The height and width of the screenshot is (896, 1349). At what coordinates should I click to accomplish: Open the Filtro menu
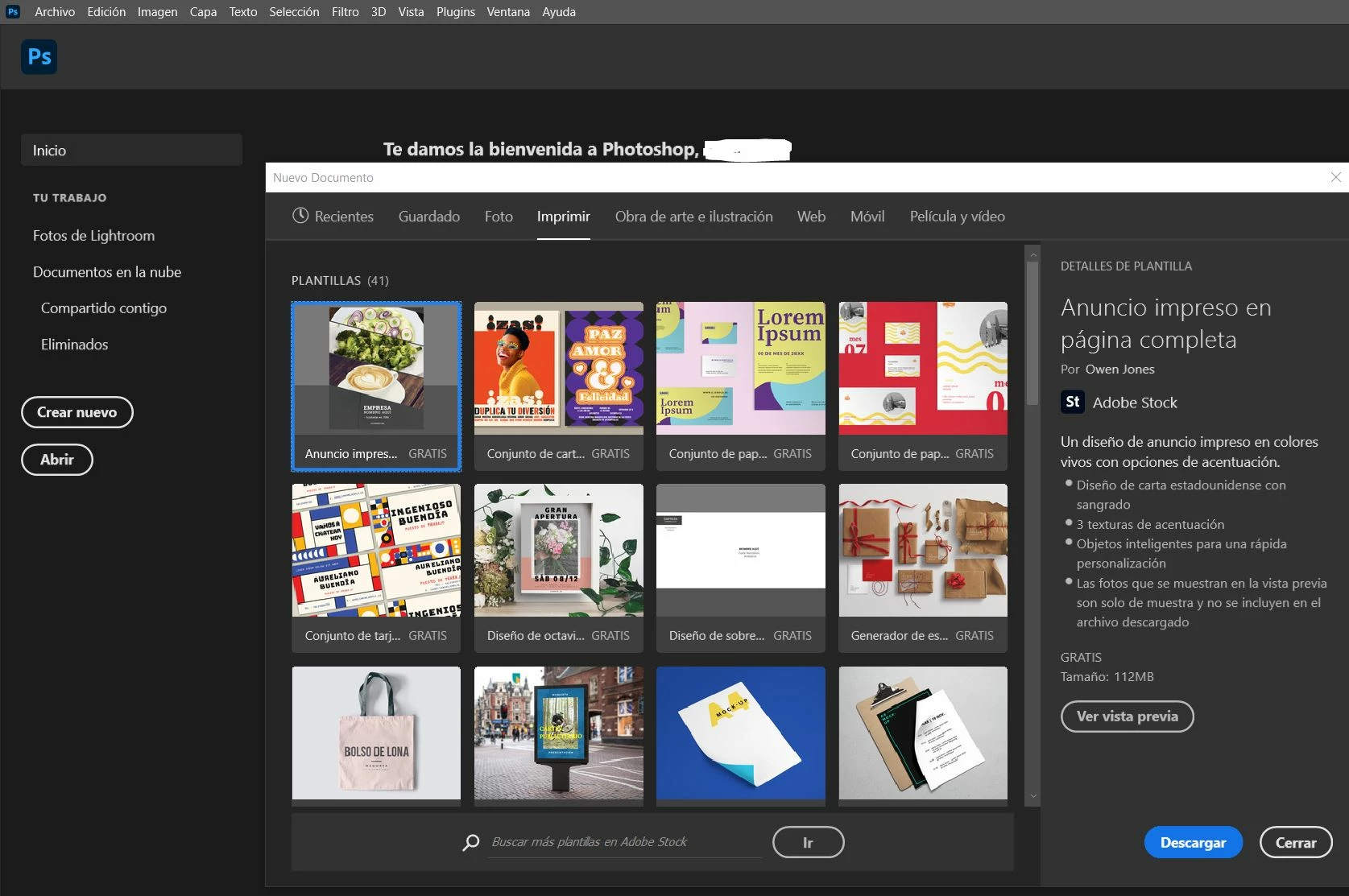pos(345,12)
